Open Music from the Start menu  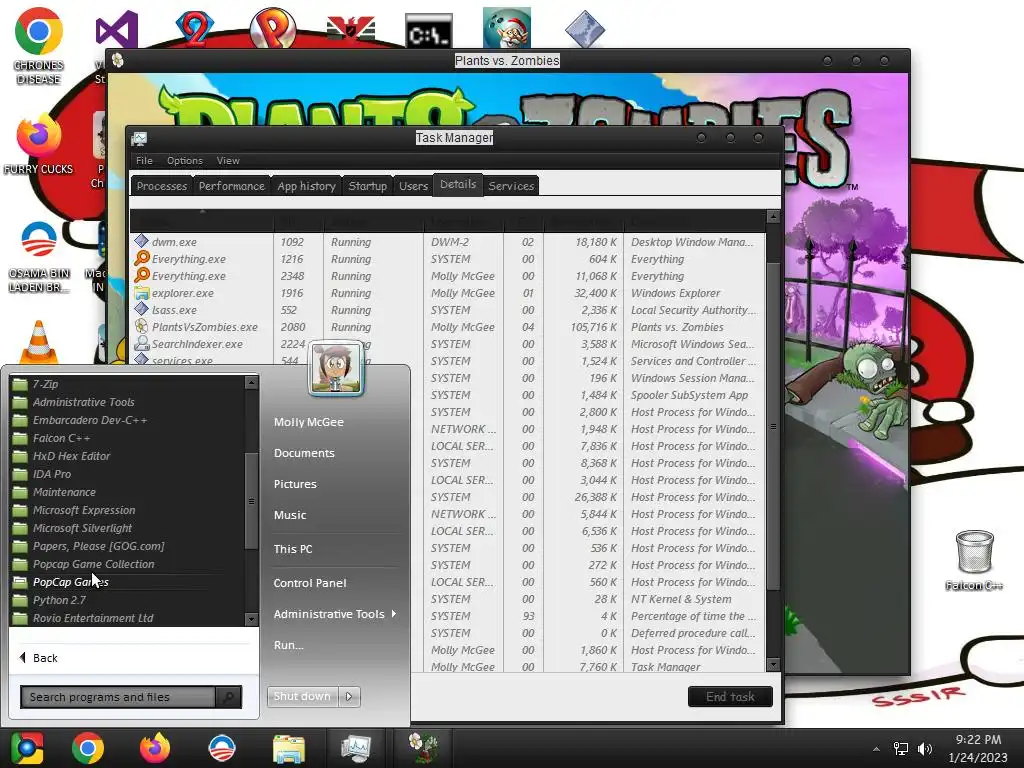pyautogui.click(x=290, y=515)
